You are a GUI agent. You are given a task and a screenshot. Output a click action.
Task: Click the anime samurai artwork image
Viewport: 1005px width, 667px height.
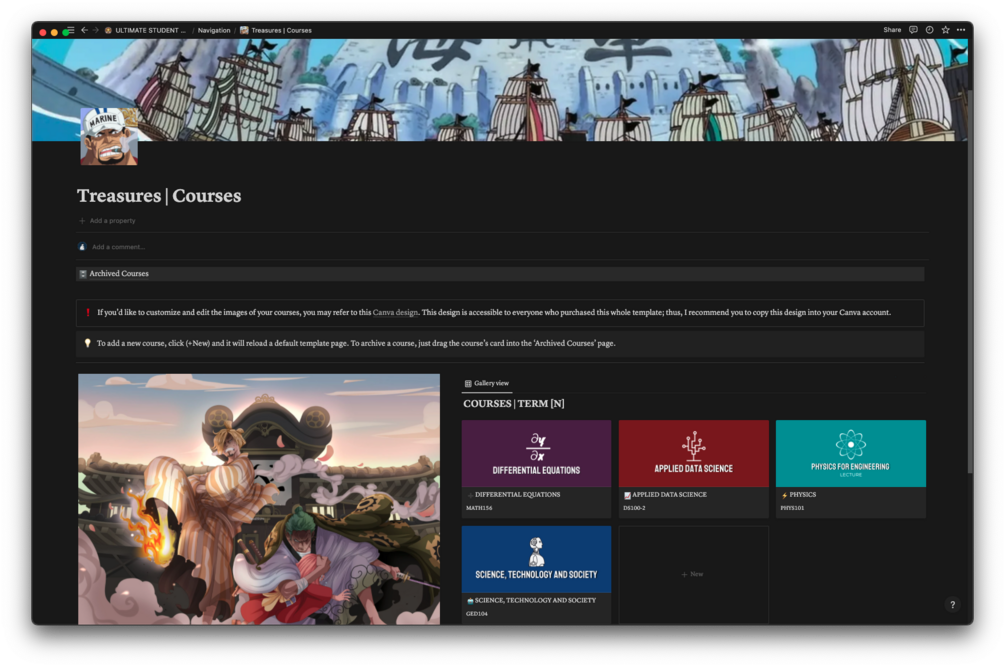click(259, 499)
